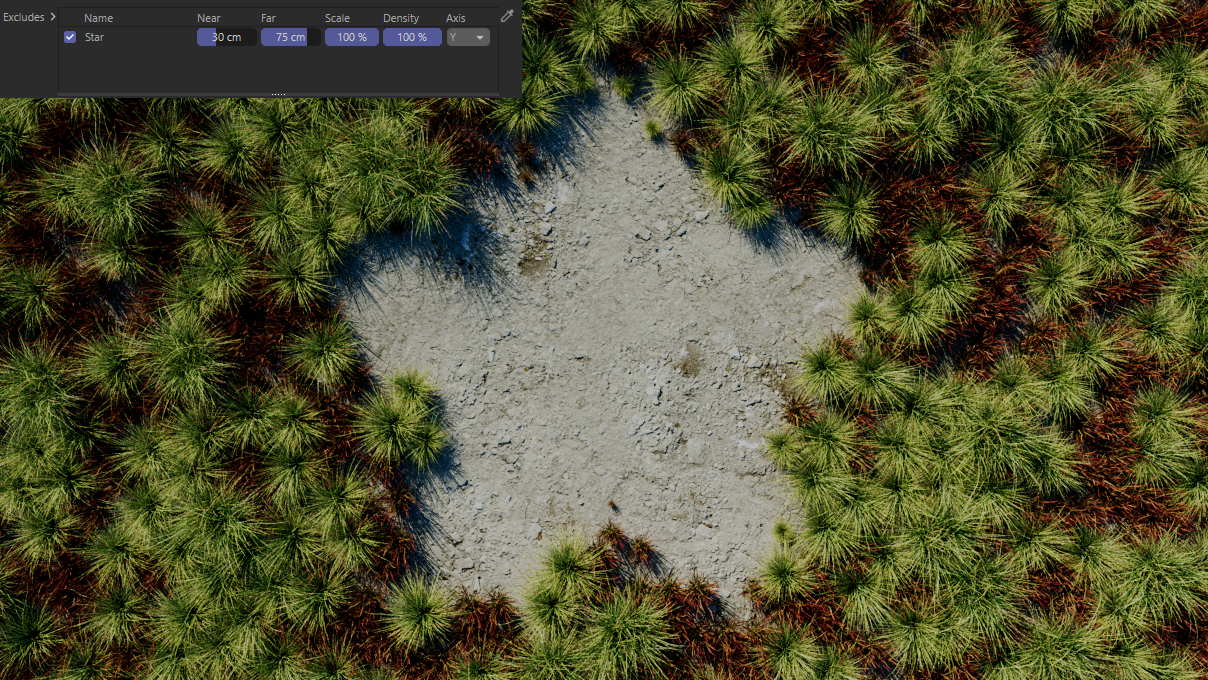
Task: Click the eyedropper pick-object icon
Action: [507, 16]
